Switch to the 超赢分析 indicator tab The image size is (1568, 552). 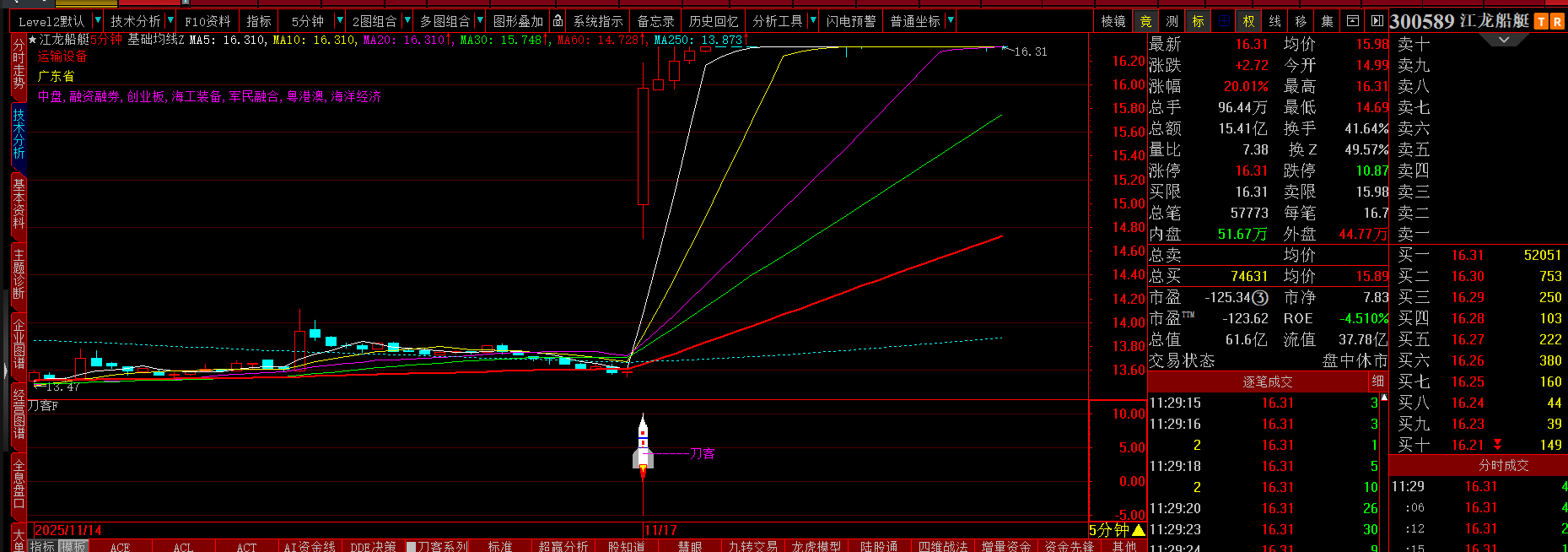coord(563,546)
